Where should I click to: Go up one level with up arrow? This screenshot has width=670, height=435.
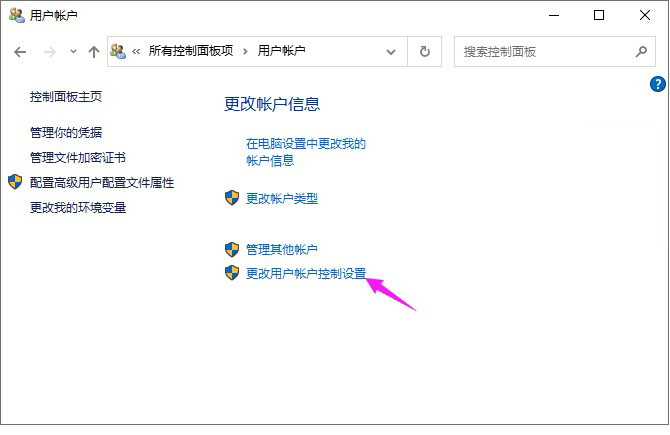(94, 52)
